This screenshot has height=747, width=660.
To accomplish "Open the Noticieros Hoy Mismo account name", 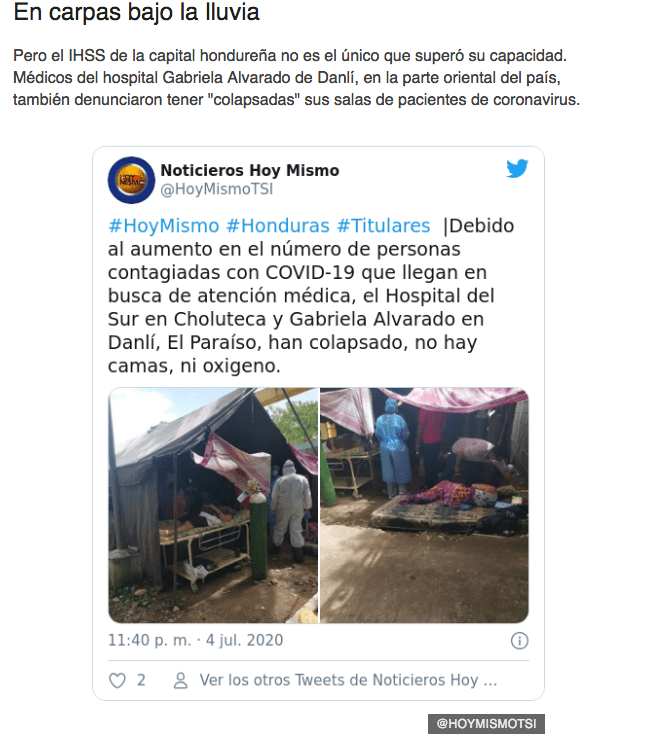I will [x=250, y=170].
